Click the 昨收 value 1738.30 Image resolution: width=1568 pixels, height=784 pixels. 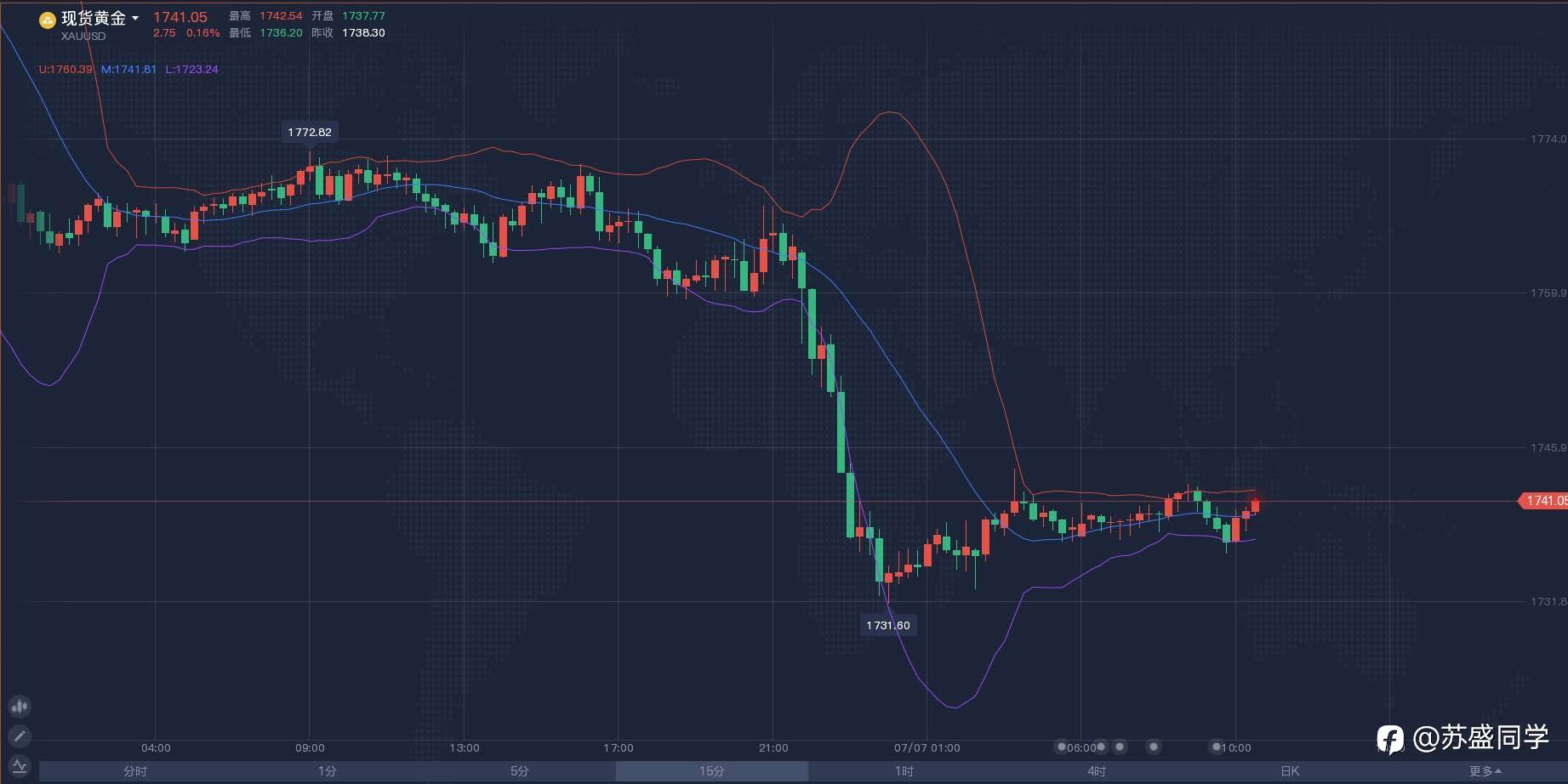tap(363, 33)
